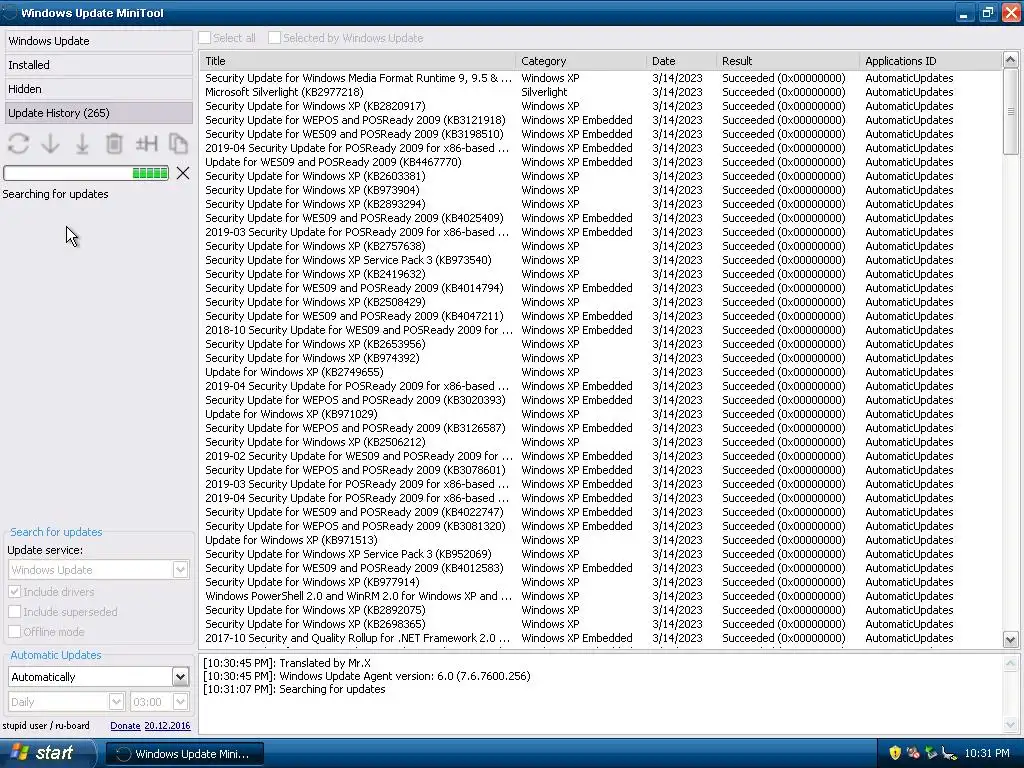
Task: Click the Windows Update Agent version log line
Action: click(366, 676)
